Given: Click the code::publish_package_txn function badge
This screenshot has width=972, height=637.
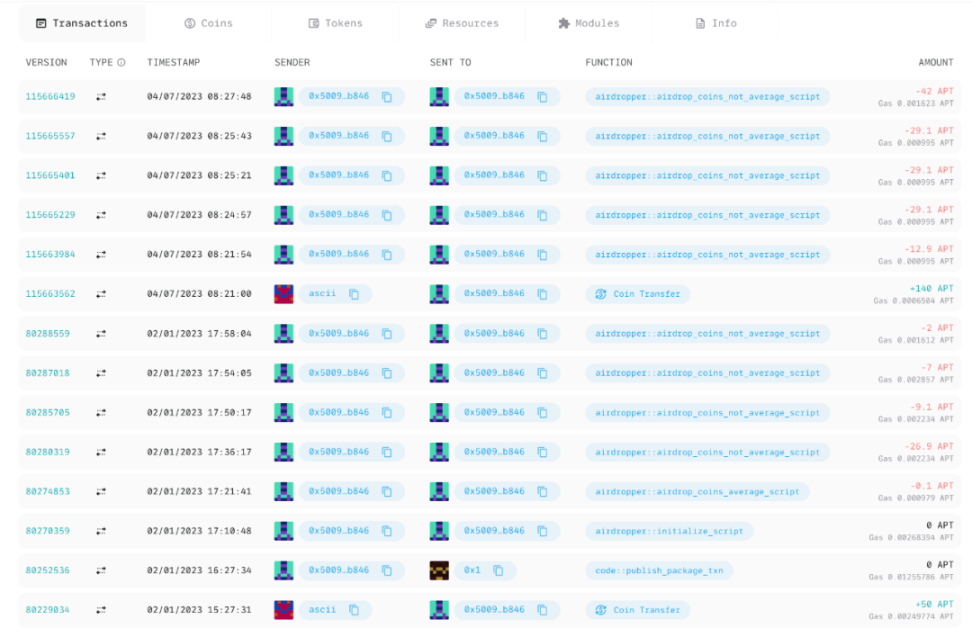Looking at the screenshot, I should tap(660, 571).
